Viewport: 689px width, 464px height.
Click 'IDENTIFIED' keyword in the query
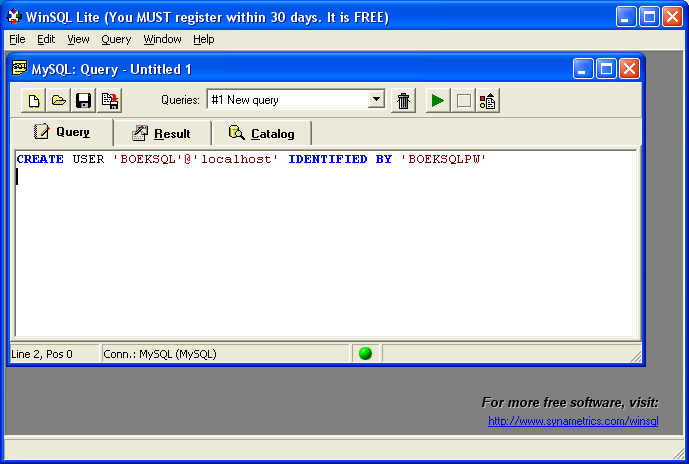coord(328,159)
